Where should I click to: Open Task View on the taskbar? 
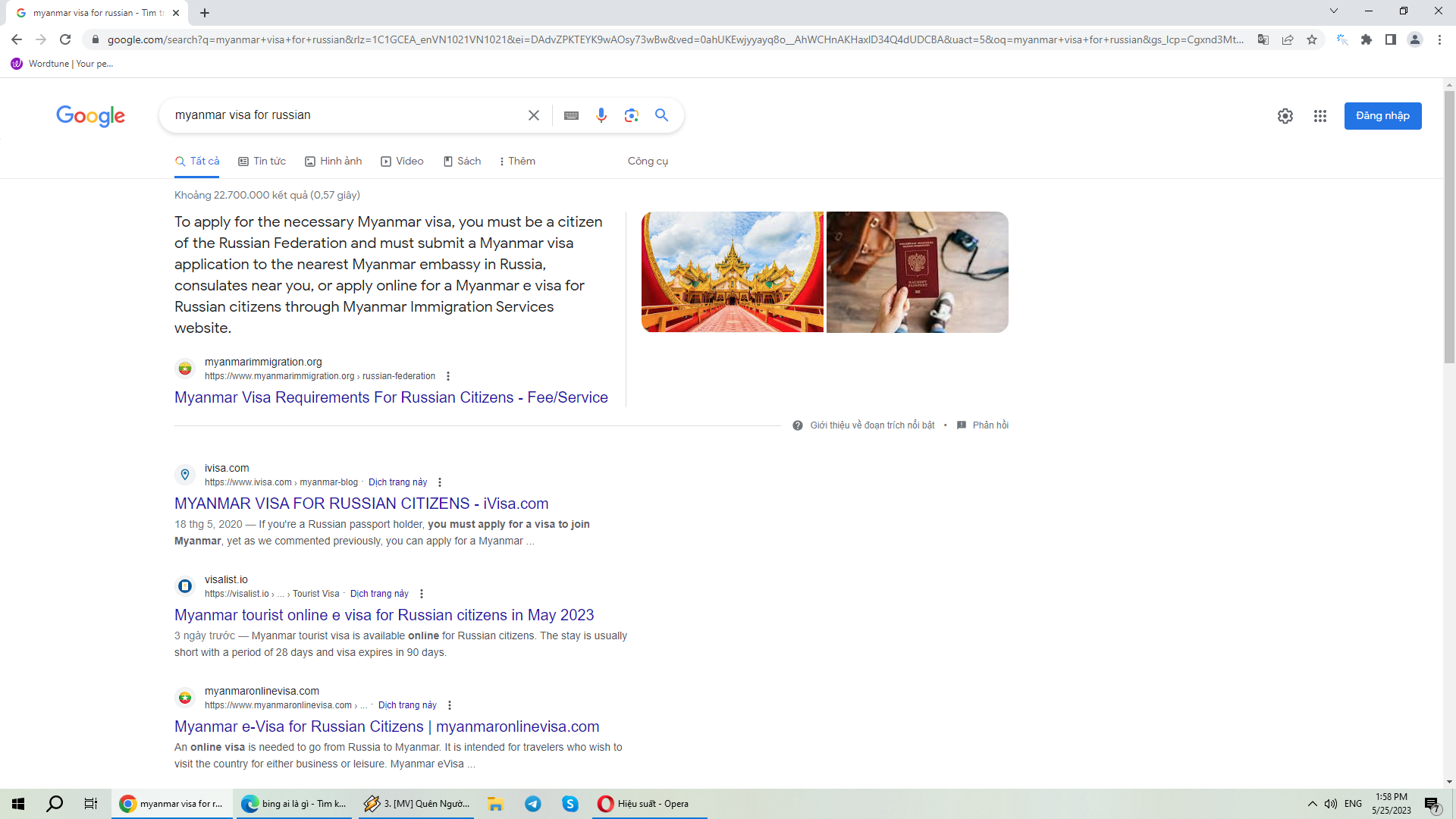coord(91,804)
